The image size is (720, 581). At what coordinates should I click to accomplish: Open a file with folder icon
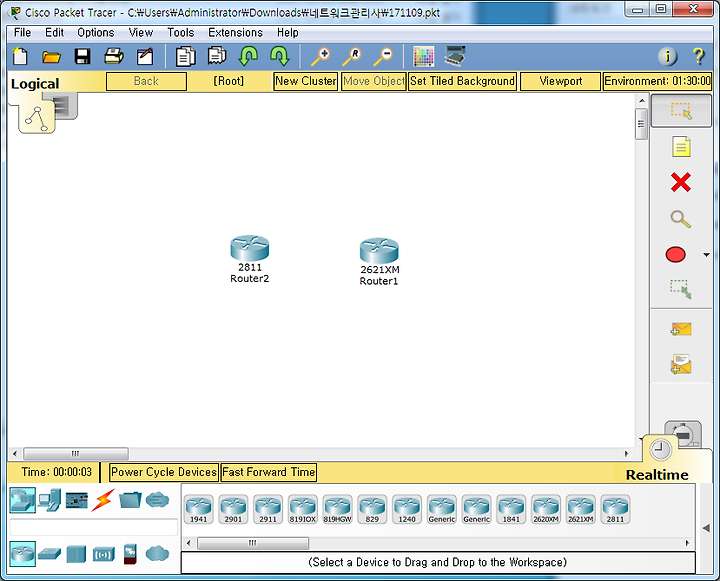[x=51, y=57]
